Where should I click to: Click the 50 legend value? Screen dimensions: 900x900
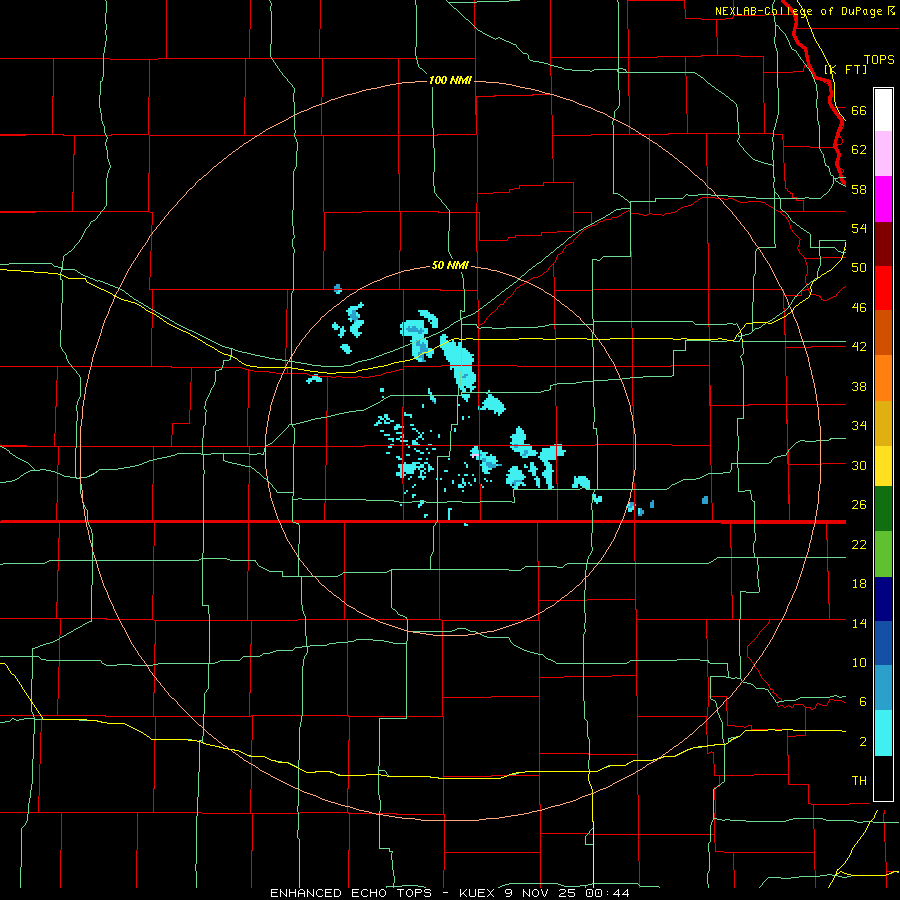(859, 267)
